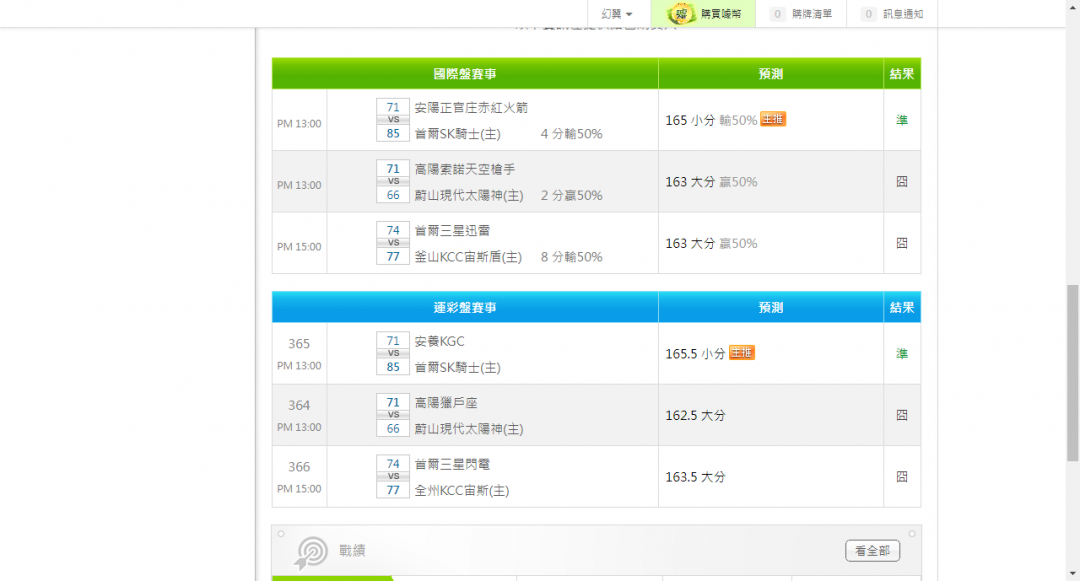Viewport: 1080px width, 581px height.
Task: Click prediction 163 大分 for 高陽索諾天空槍手
Action: pyautogui.click(x=689, y=182)
